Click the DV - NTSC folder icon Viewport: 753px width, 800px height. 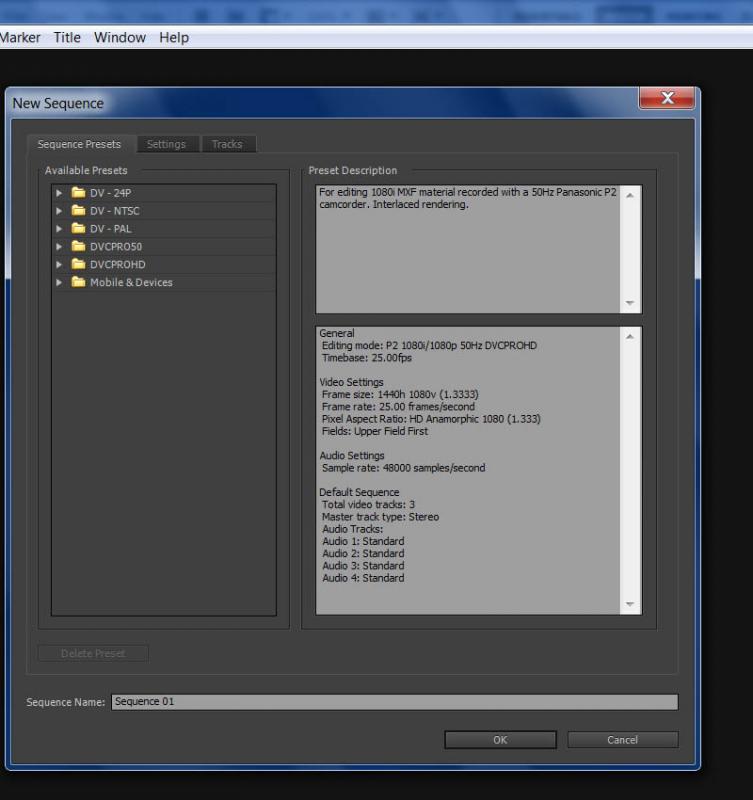coord(78,210)
